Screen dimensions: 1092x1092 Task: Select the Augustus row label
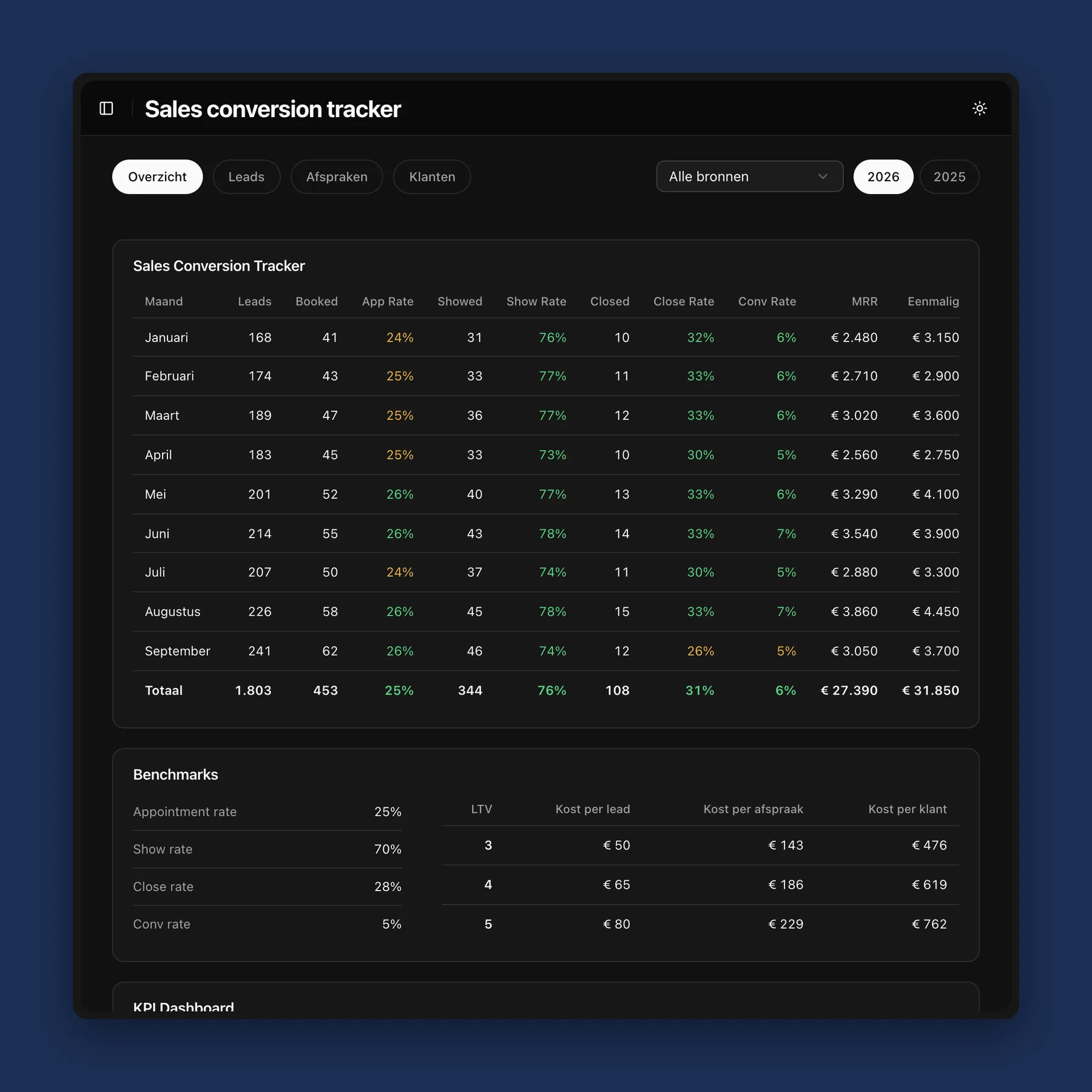click(172, 612)
